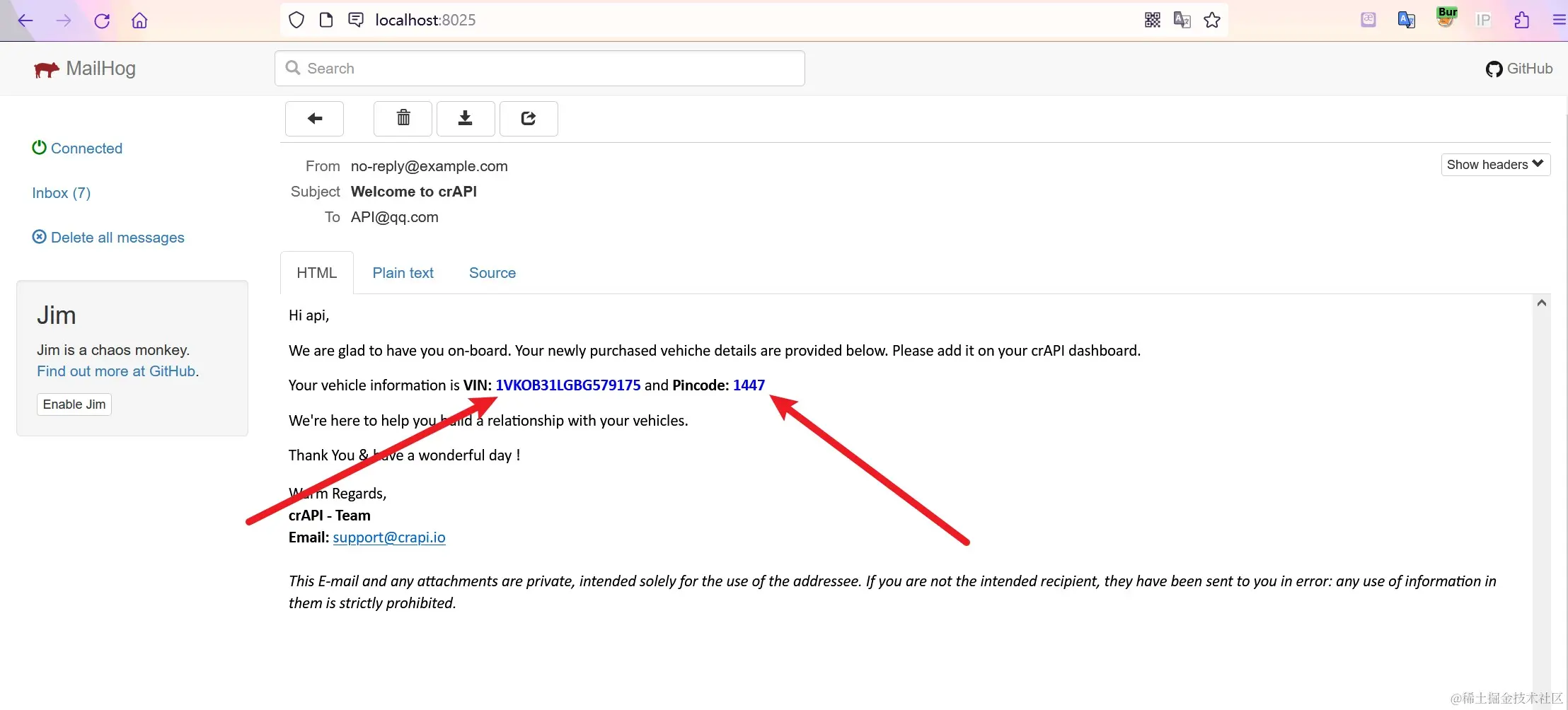Expand the Show headers dropdown

[1496, 165]
